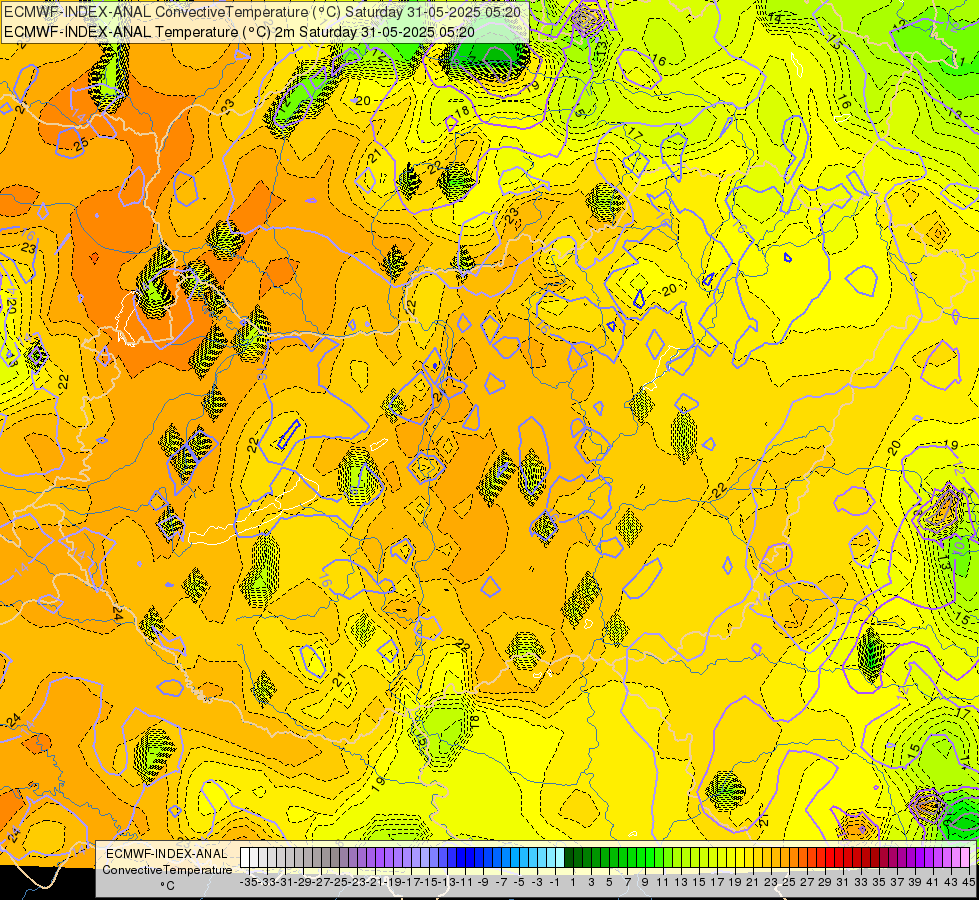This screenshot has height=900, width=979.
Task: Select the pink legend swatch above 45
Action: pyautogui.click(x=966, y=857)
